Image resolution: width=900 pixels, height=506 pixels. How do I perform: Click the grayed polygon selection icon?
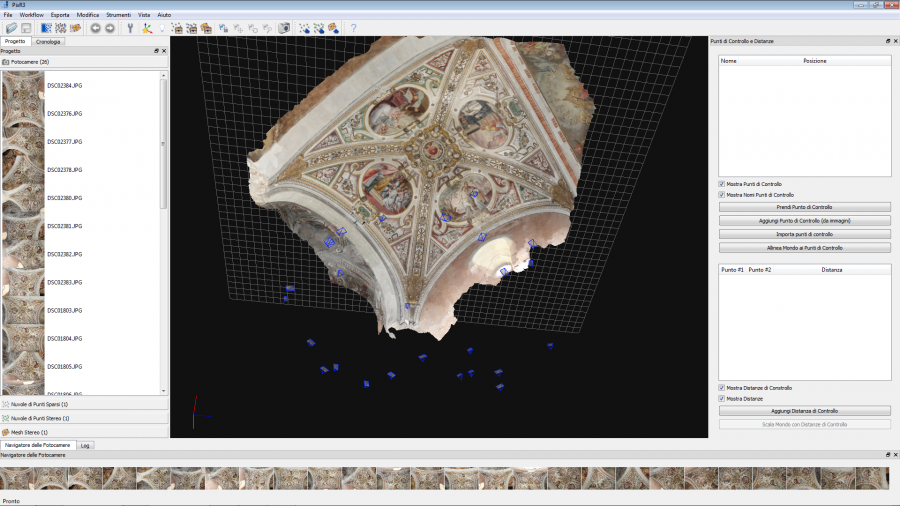click(x=253, y=28)
